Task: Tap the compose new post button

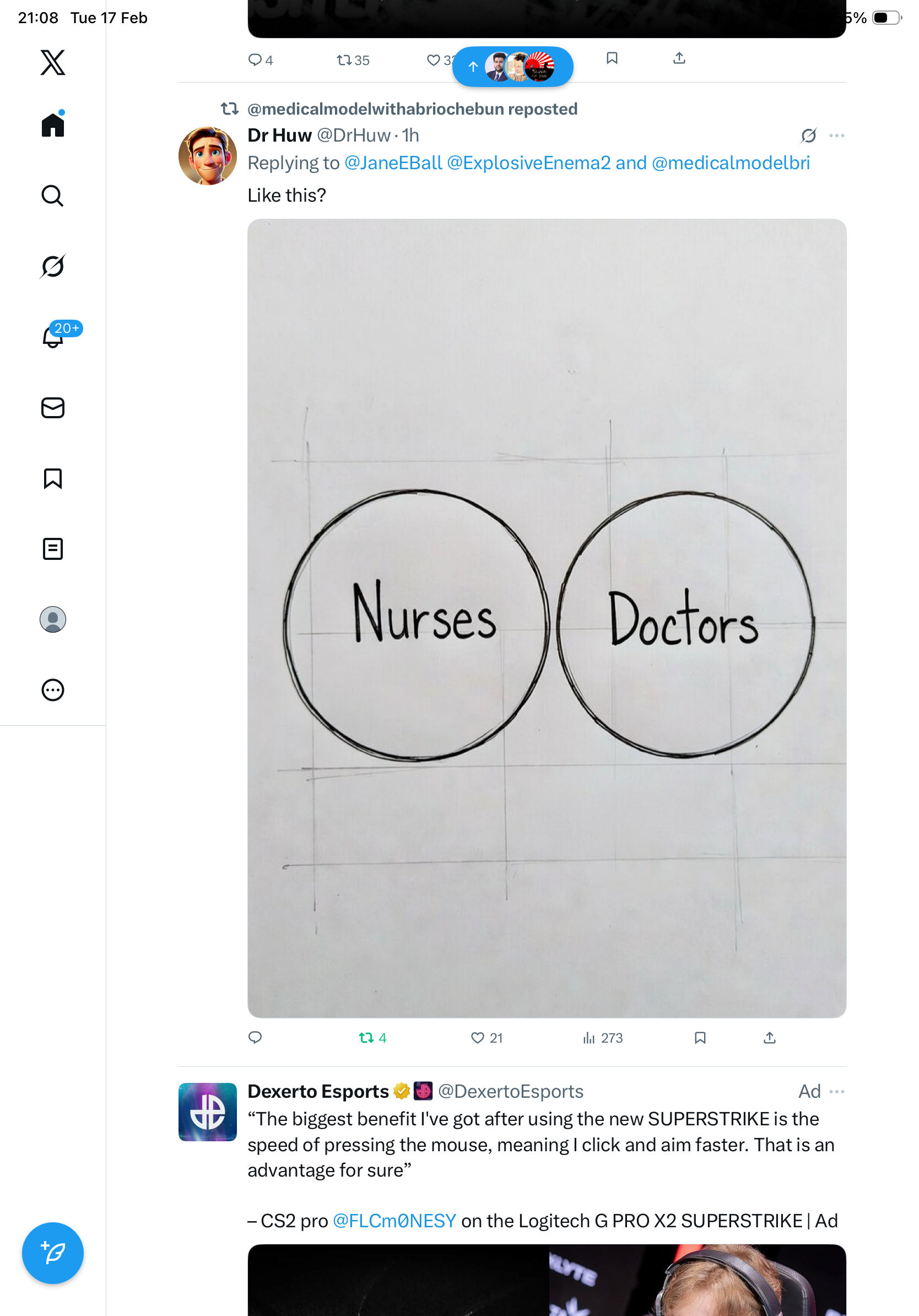Action: coord(53,1253)
